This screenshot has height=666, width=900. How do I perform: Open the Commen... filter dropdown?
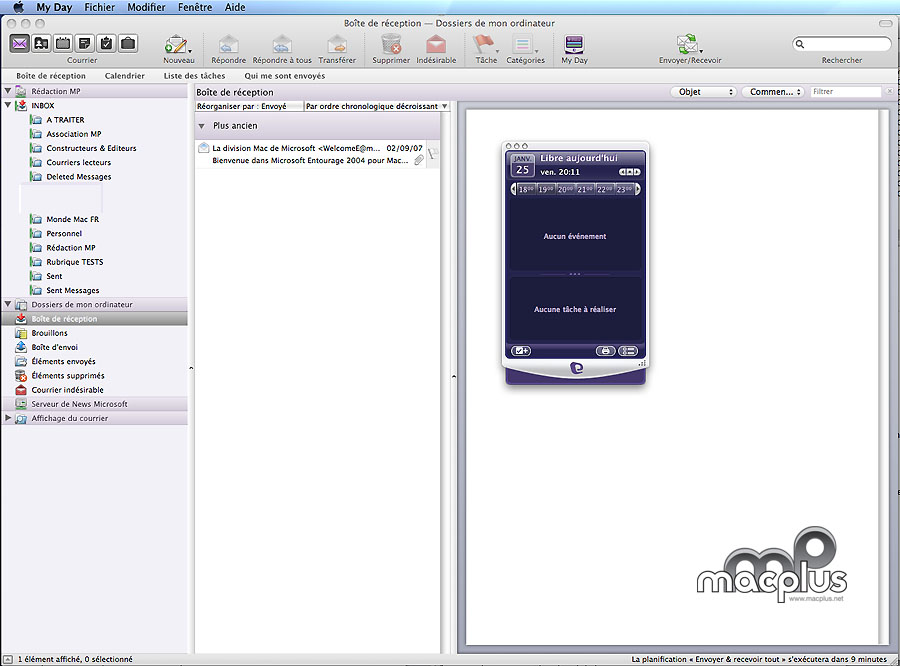(x=773, y=92)
